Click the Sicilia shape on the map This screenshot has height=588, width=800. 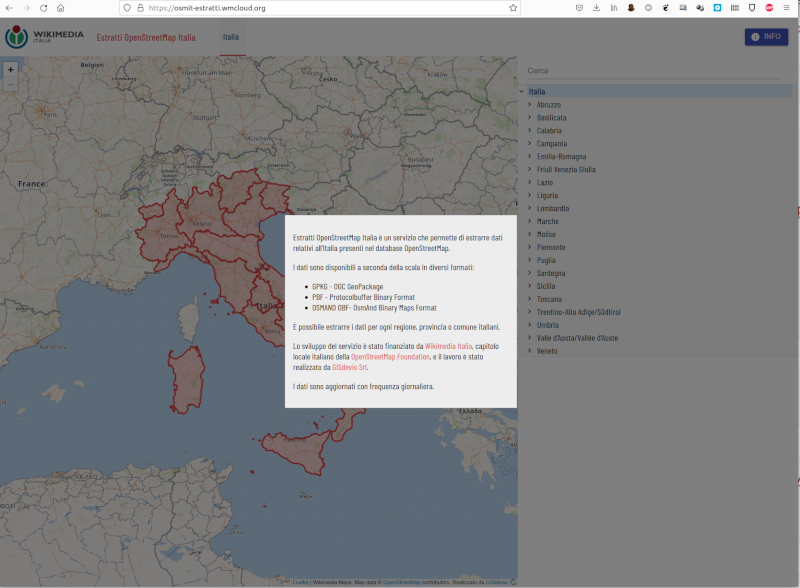point(298,450)
